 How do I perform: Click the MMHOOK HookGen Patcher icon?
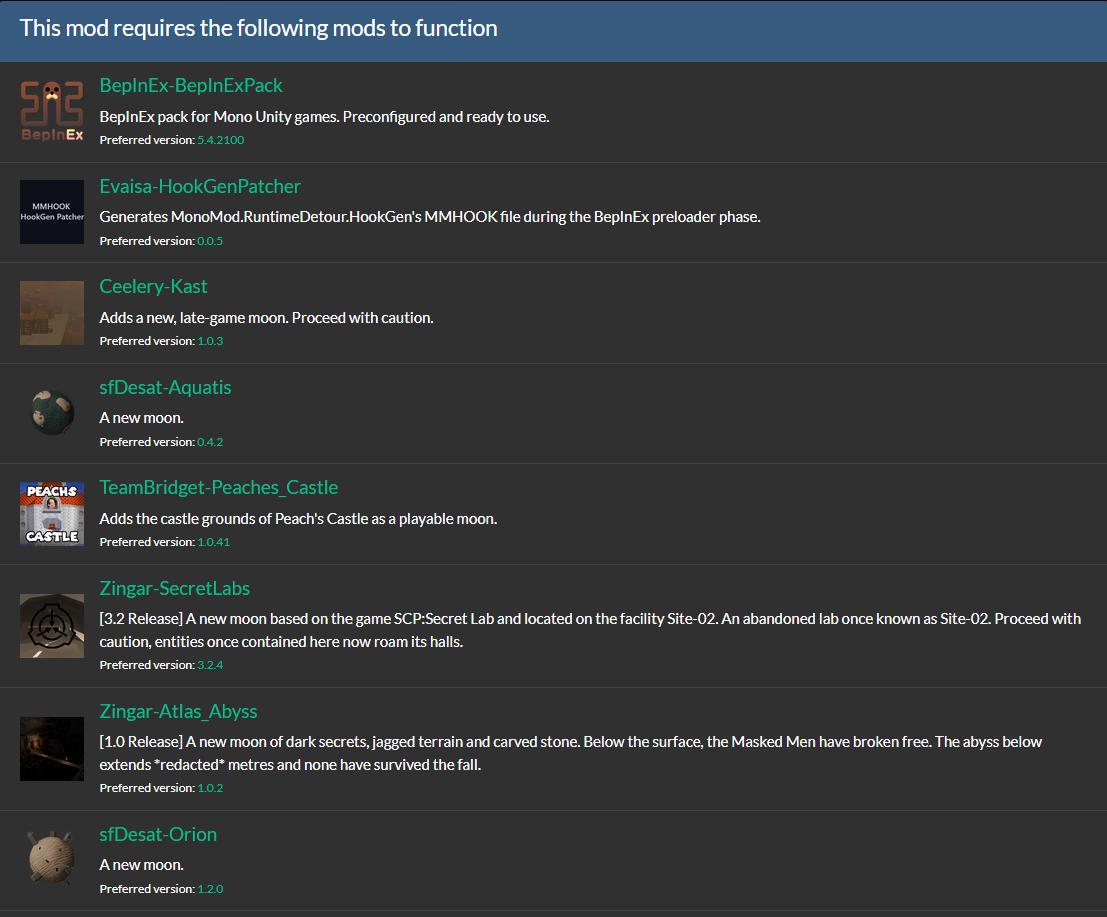(x=52, y=212)
